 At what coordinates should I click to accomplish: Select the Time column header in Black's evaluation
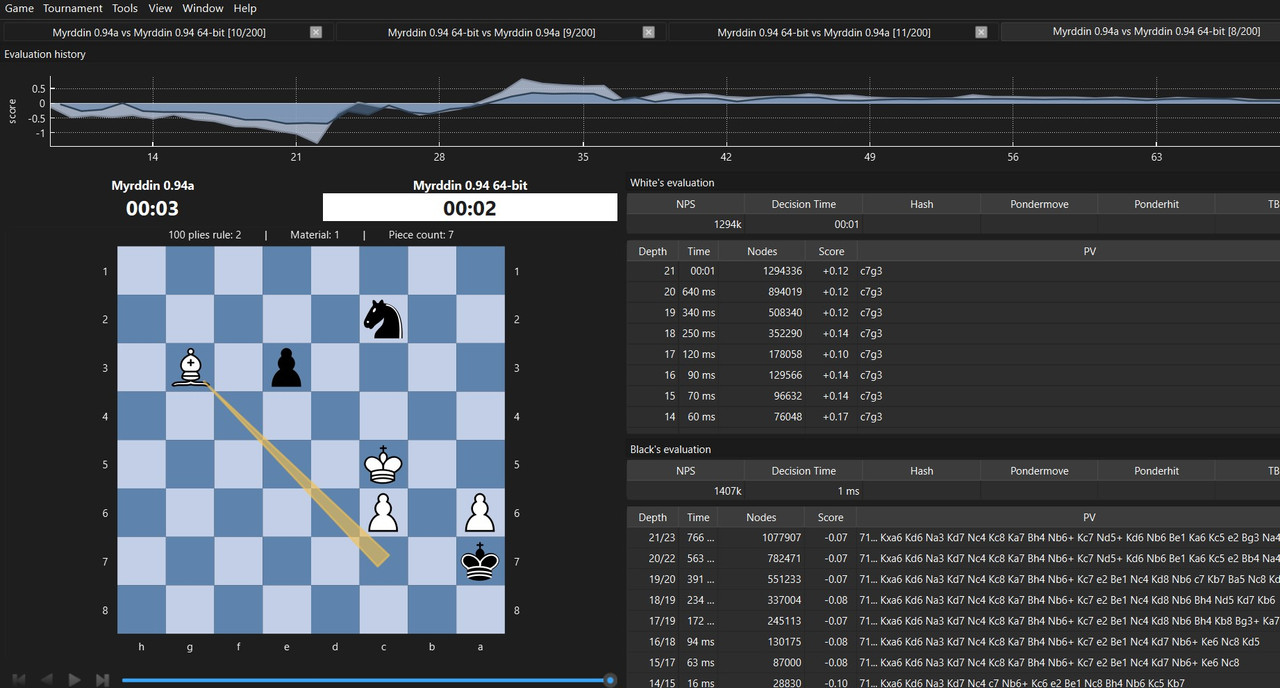click(x=699, y=517)
